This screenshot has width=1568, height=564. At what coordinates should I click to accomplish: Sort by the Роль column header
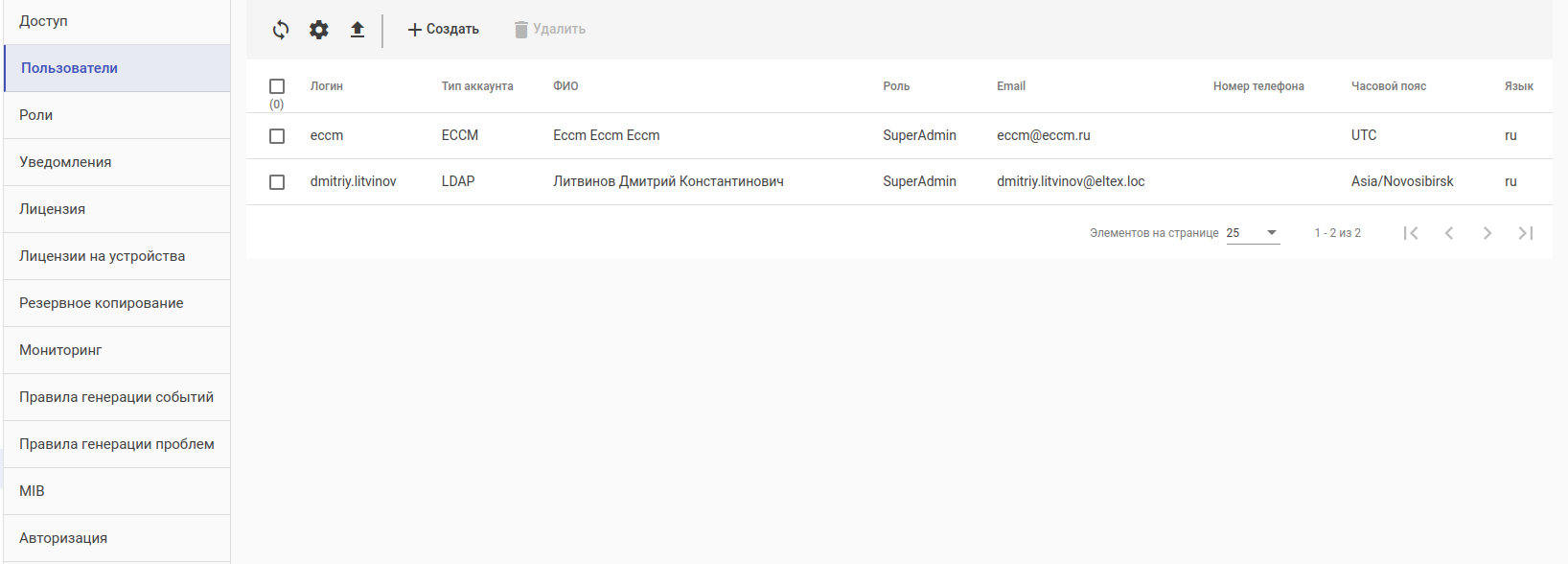coord(896,86)
